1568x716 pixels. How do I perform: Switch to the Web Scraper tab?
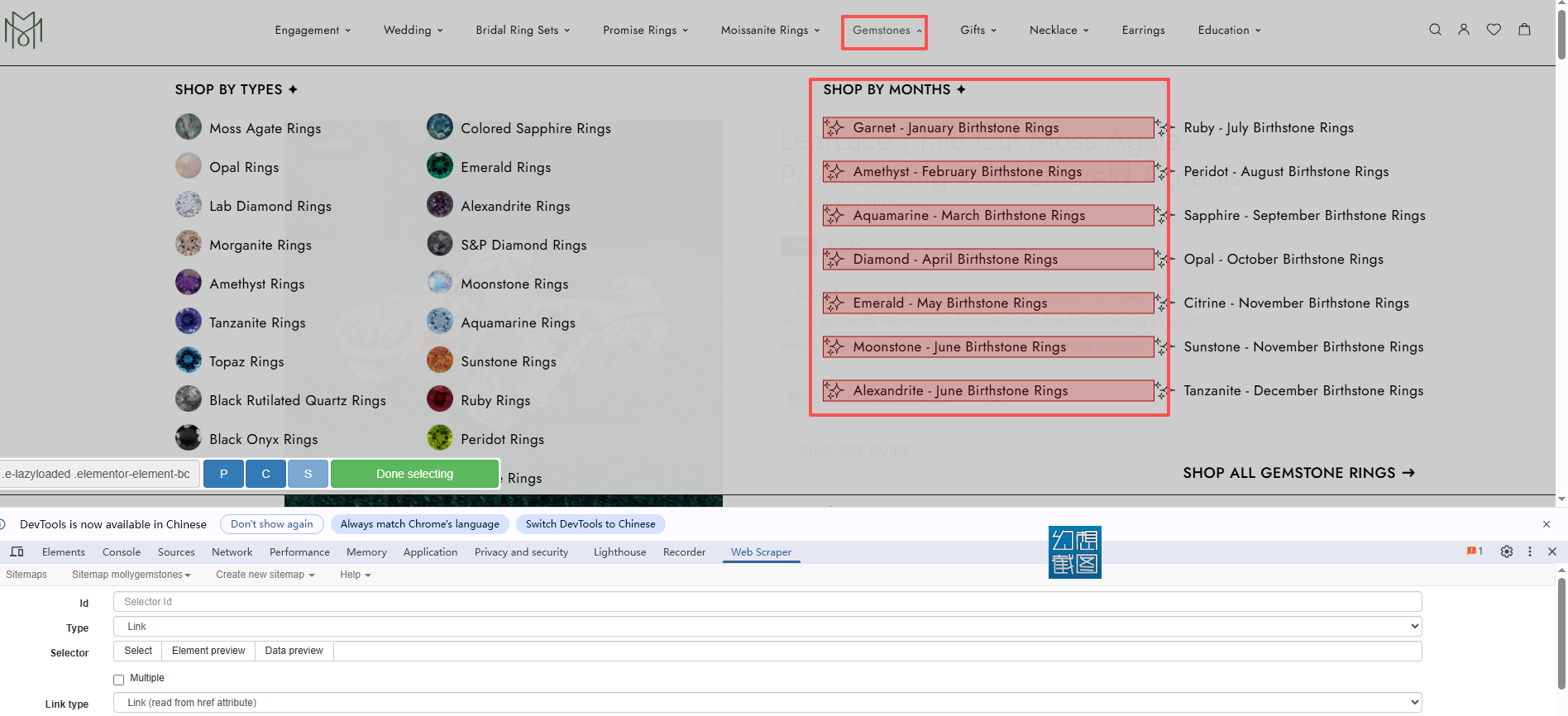[761, 552]
